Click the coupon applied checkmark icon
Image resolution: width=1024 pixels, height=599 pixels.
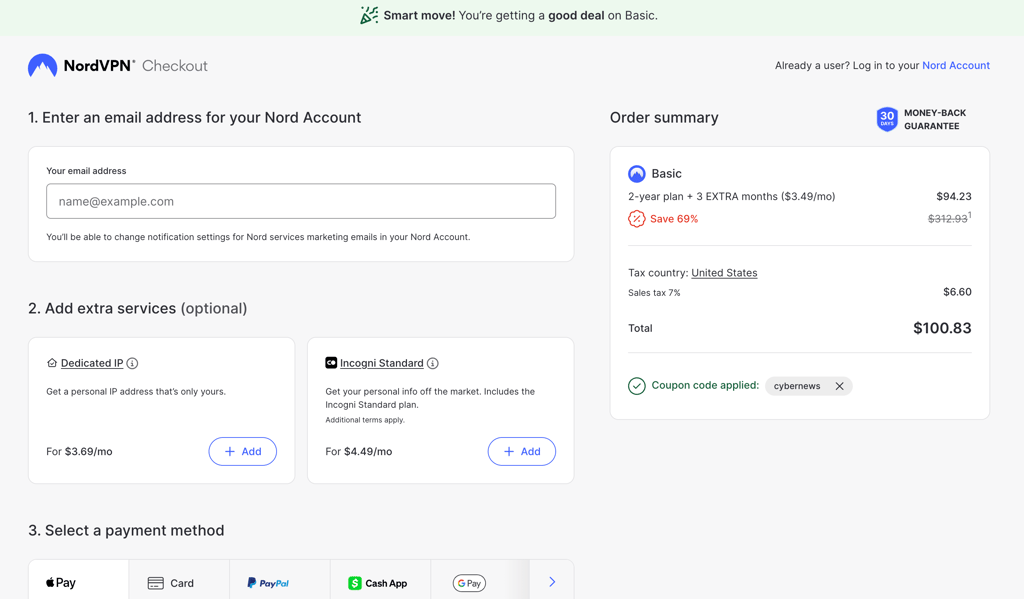tap(637, 386)
